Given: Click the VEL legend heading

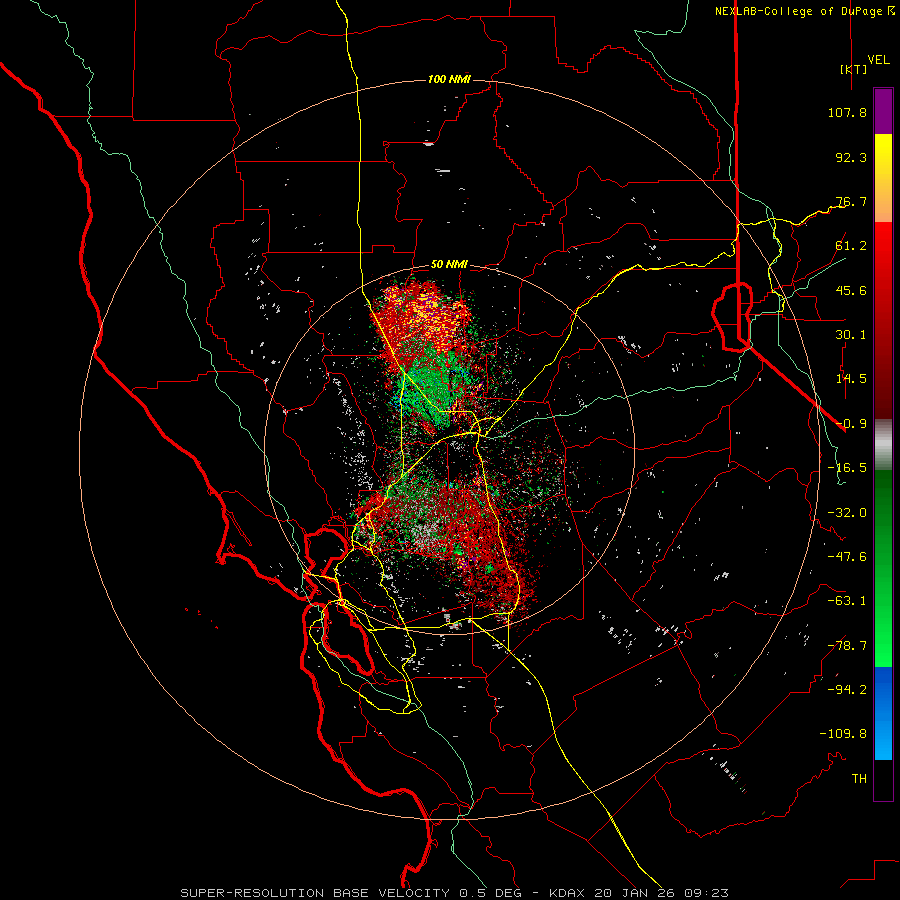Looking at the screenshot, I should (878, 60).
